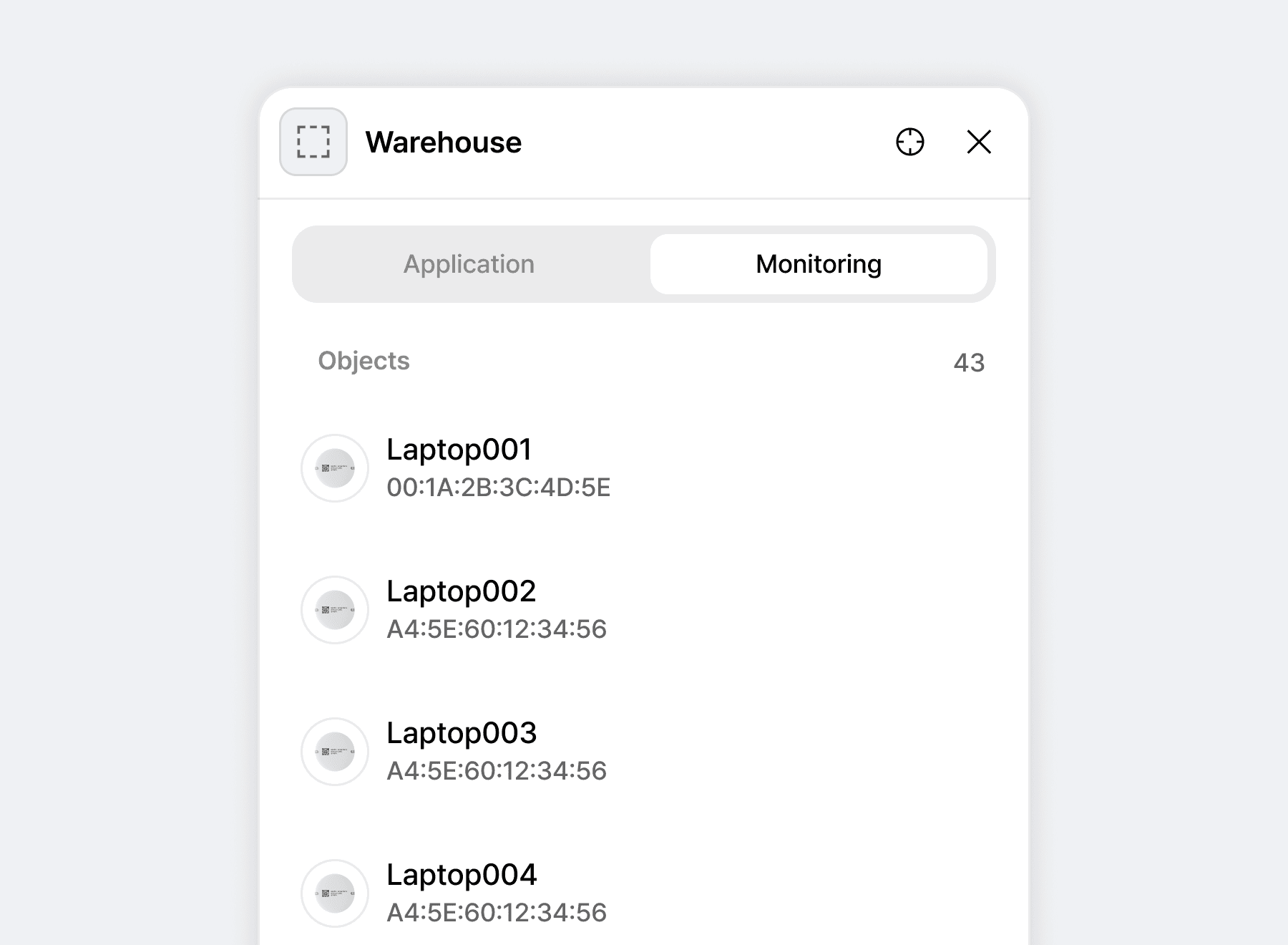Viewport: 1288px width, 945px height.
Task: Select the Laptop002 object name
Action: click(x=461, y=591)
